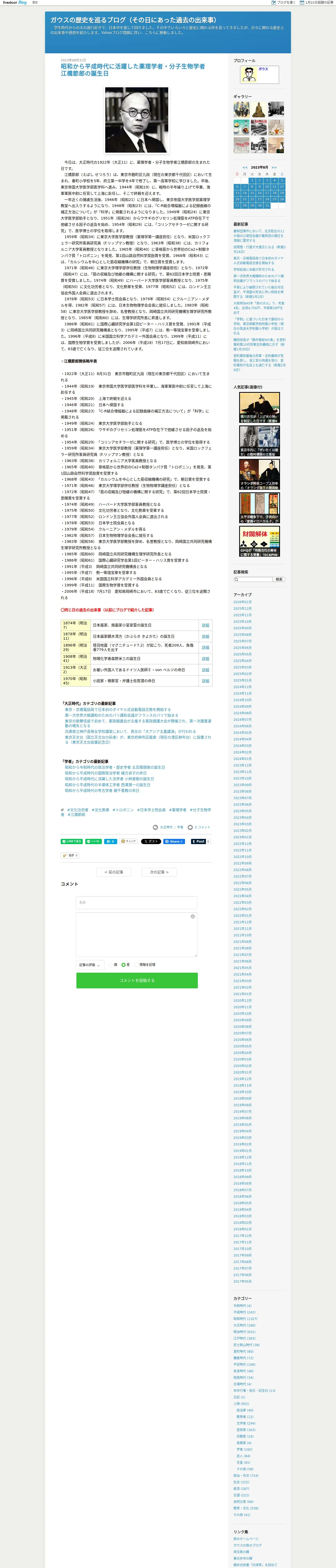Click the sidebar article search field
This screenshot has height=1568, width=336.
pyautogui.click(x=253, y=579)
